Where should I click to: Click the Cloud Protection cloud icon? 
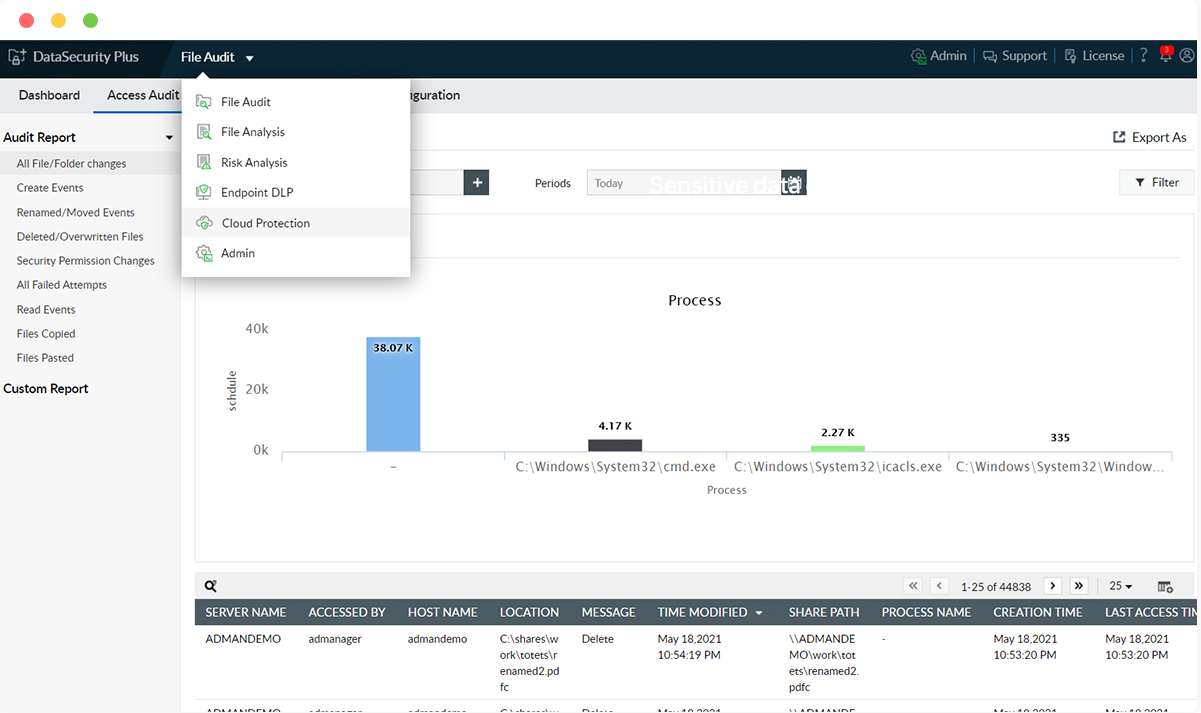click(x=204, y=223)
